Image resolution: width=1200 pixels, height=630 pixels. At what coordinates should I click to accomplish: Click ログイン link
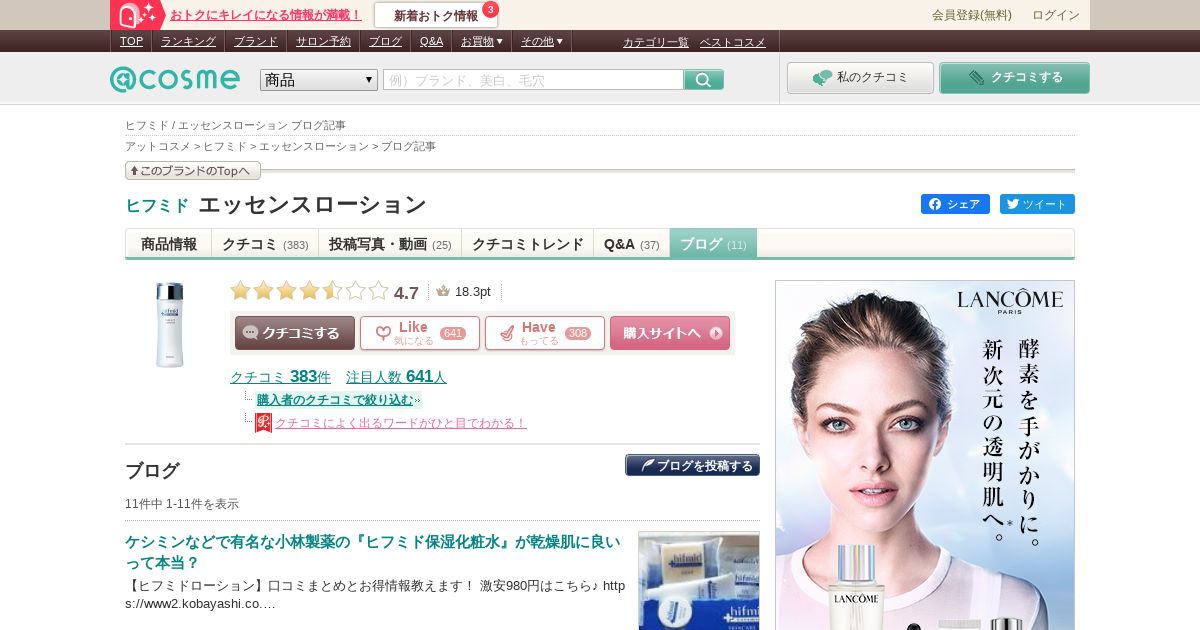coord(1056,15)
